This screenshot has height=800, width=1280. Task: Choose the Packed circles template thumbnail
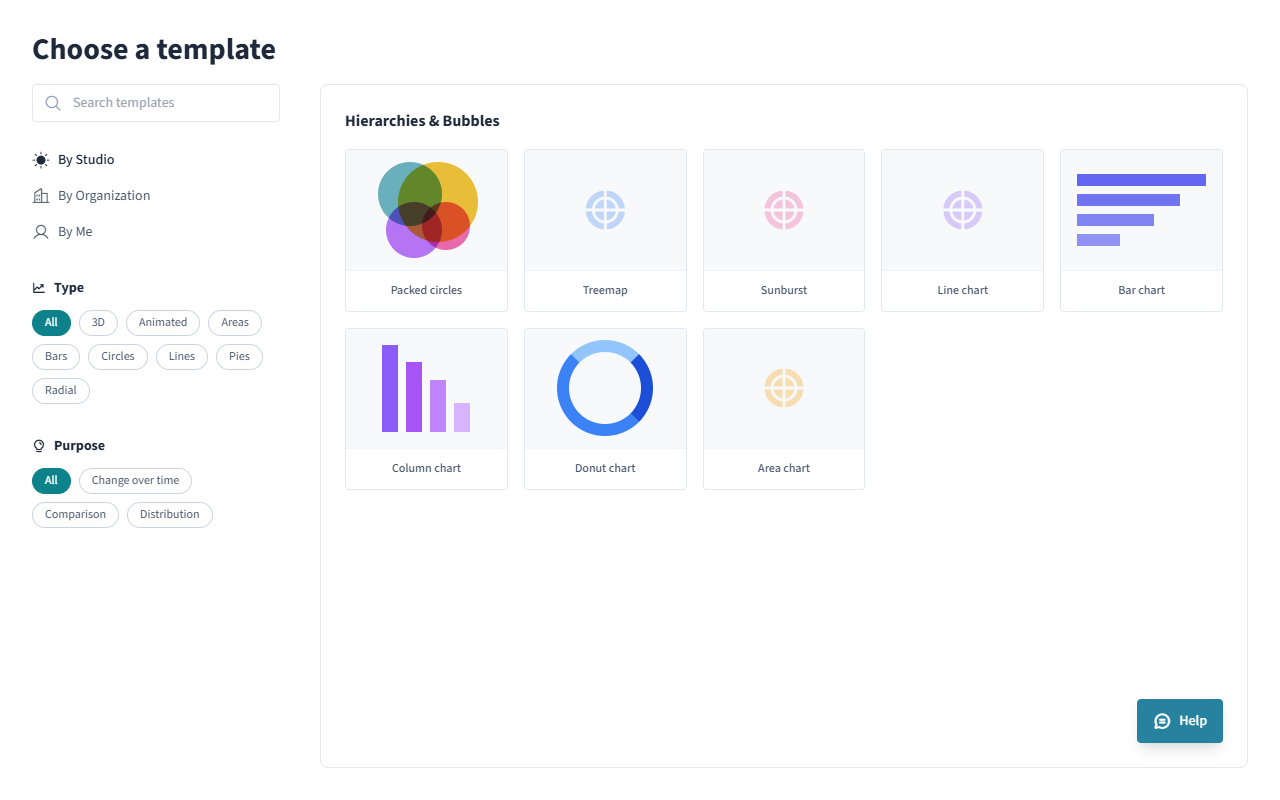coord(426,211)
